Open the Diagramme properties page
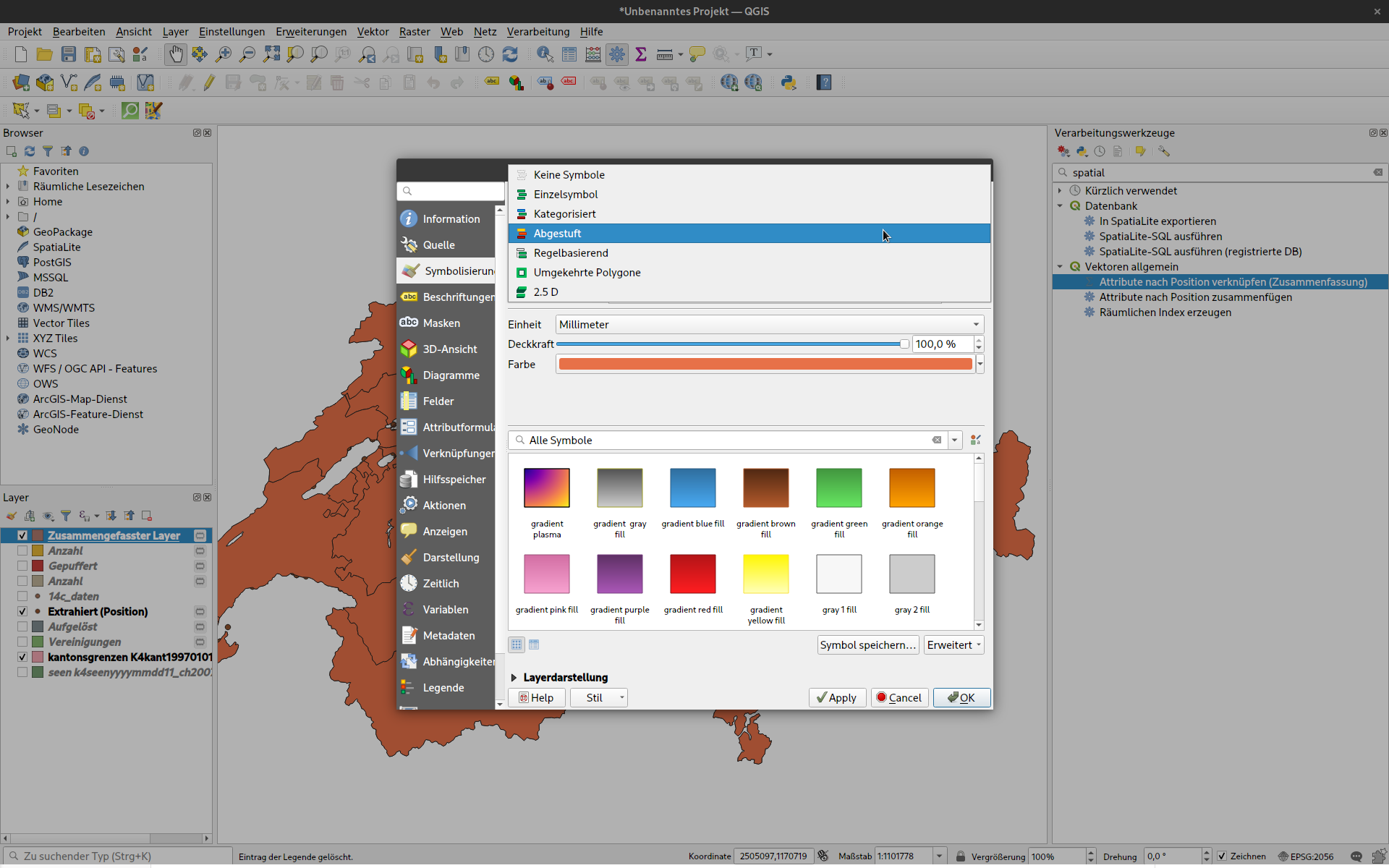The width and height of the screenshot is (1389, 868). 451,375
